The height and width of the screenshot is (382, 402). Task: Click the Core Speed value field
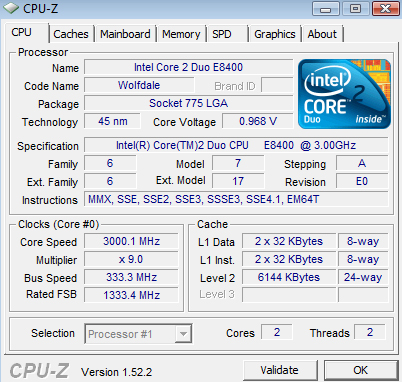[x=131, y=241]
